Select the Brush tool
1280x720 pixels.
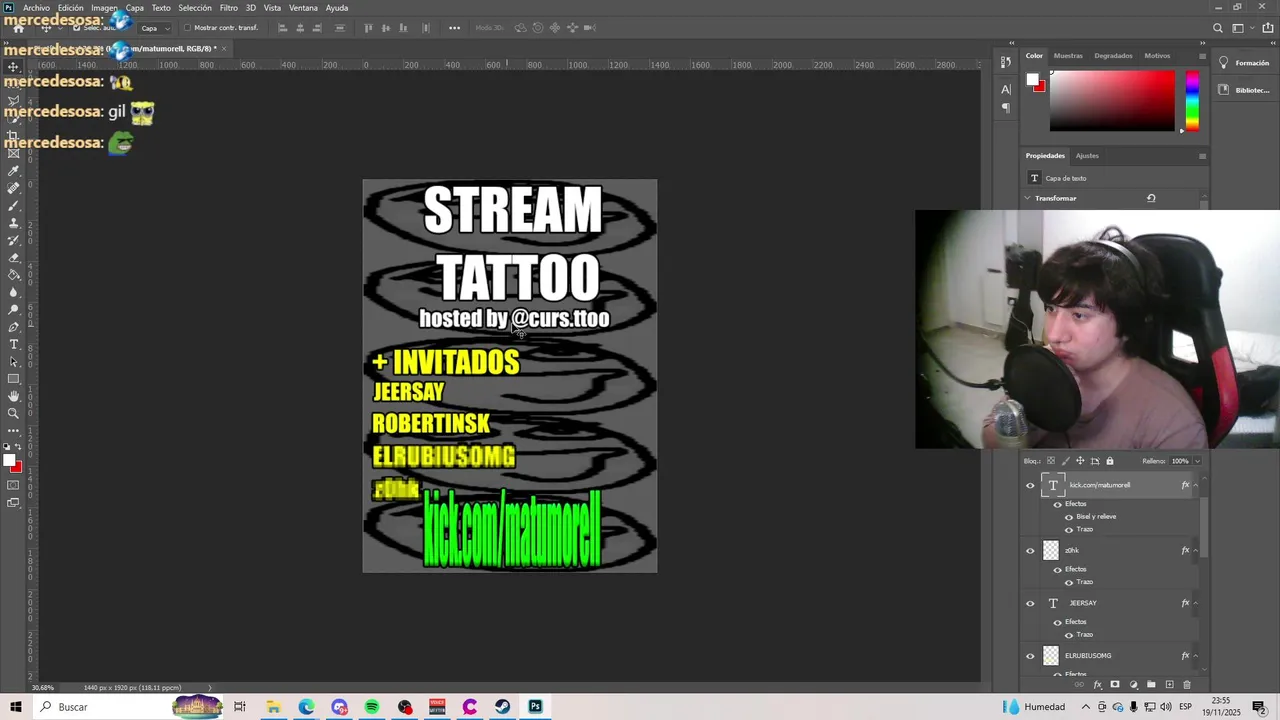pos(13,205)
